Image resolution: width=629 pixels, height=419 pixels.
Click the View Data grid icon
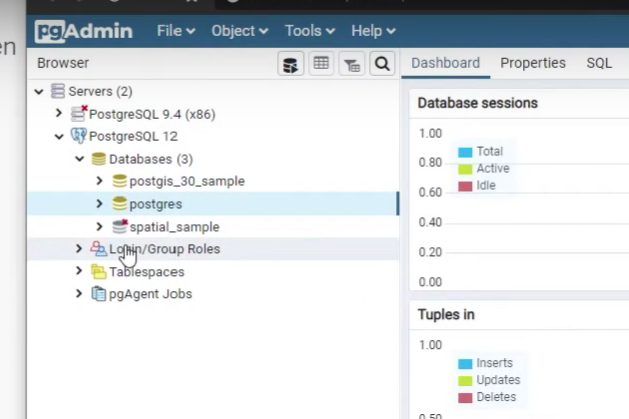tap(321, 64)
